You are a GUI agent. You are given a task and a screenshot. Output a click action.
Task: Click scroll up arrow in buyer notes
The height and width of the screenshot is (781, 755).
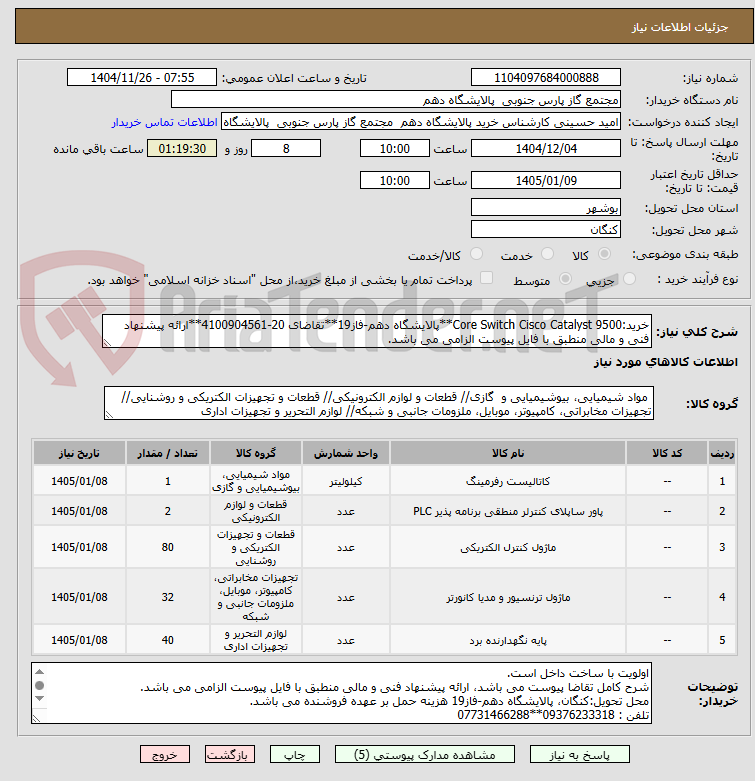(x=40, y=671)
